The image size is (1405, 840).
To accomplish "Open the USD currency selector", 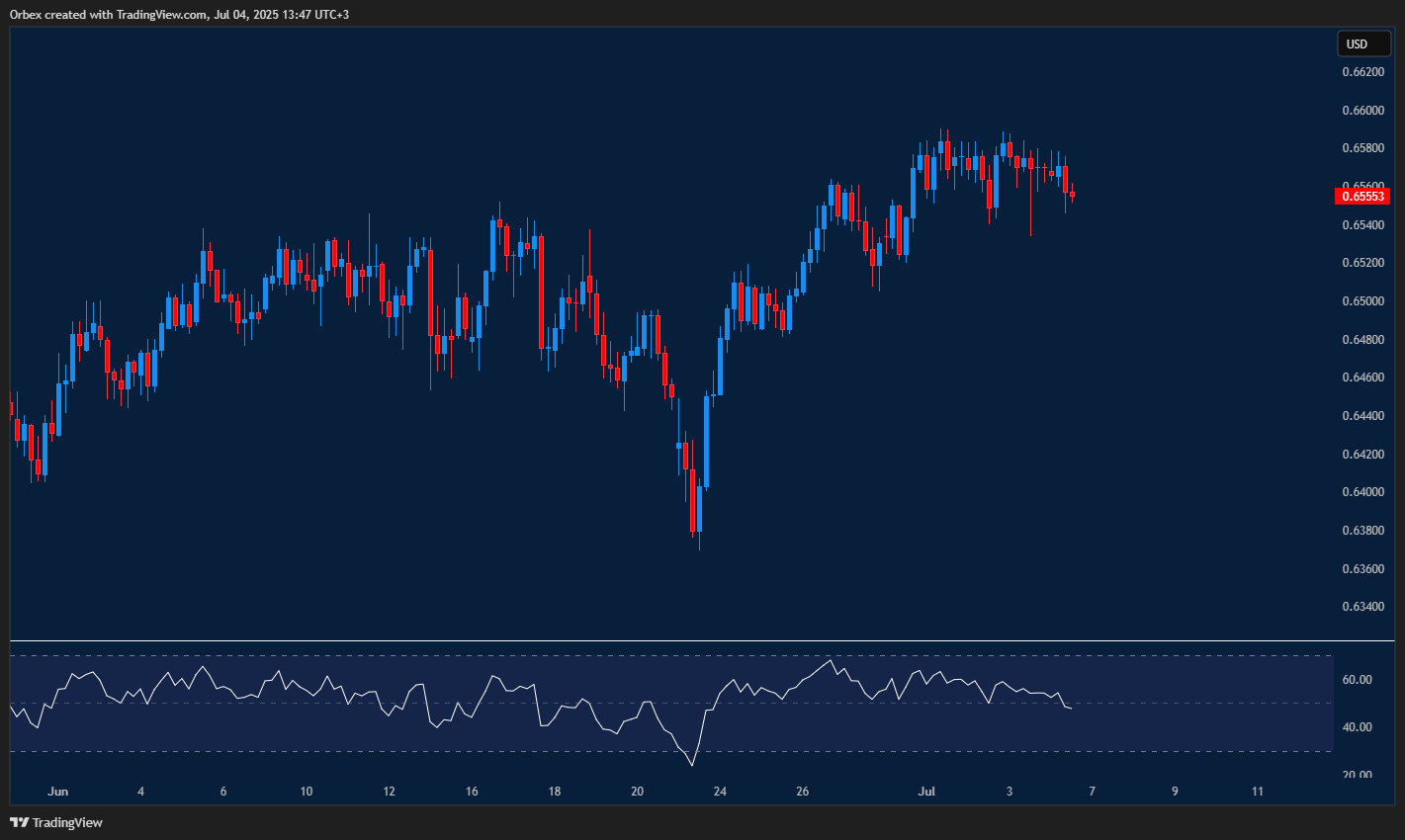I will tap(1363, 43).
